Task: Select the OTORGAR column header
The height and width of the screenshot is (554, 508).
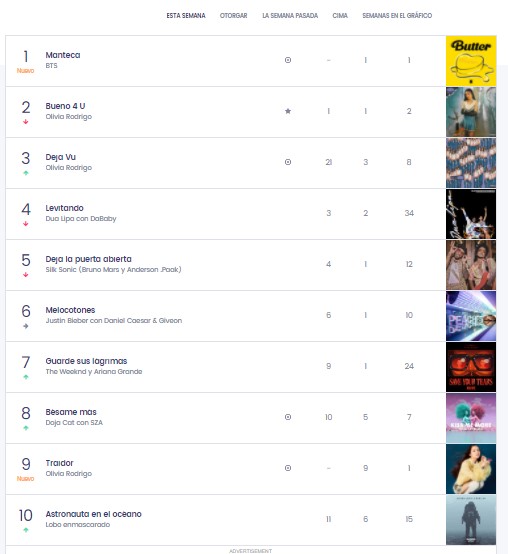Action: (234, 16)
